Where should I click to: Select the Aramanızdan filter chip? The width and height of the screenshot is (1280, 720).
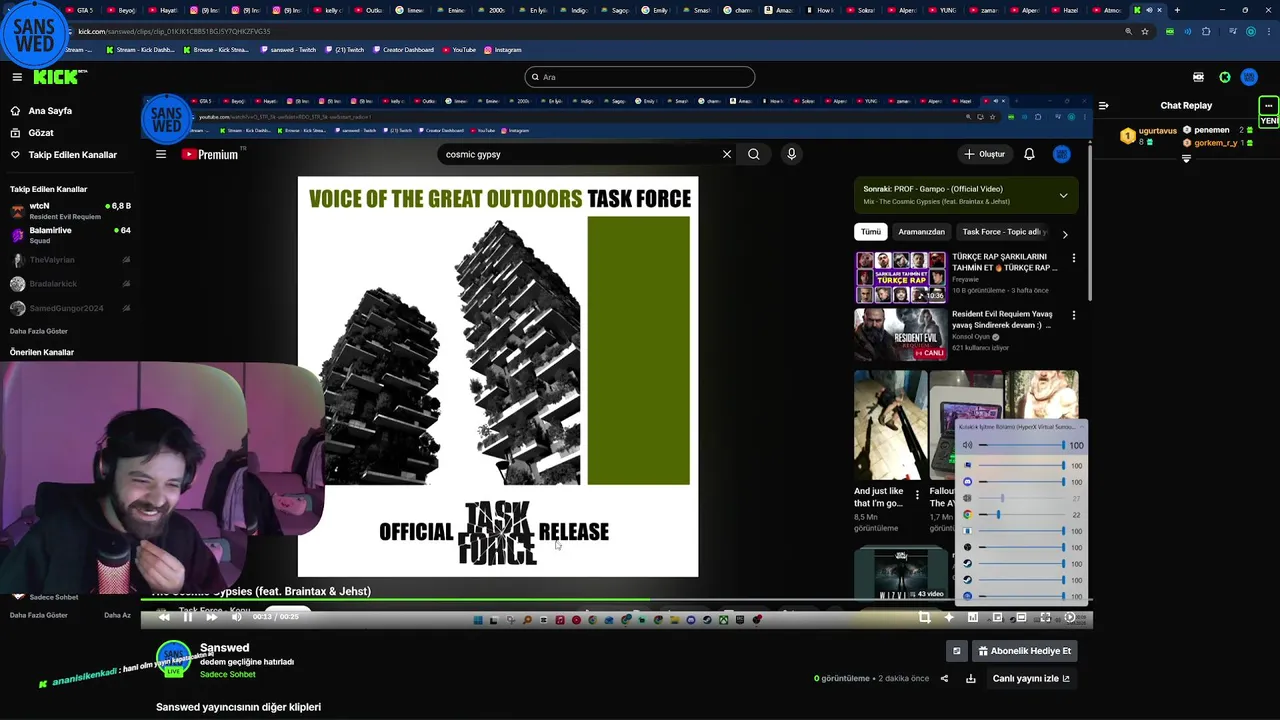click(921, 232)
